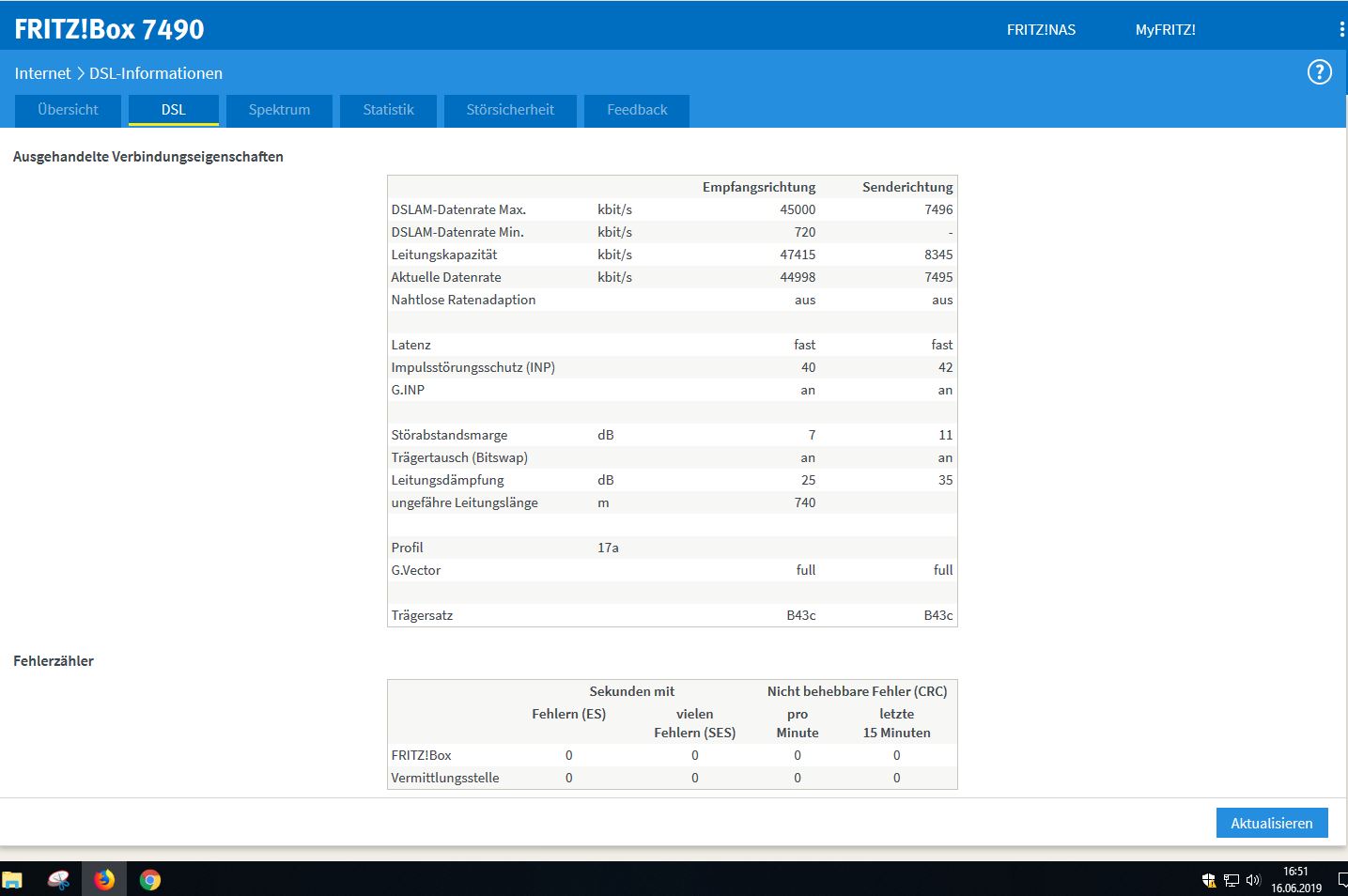Switch to the Übersicht tab
This screenshot has width=1348, height=896.
[x=68, y=110]
